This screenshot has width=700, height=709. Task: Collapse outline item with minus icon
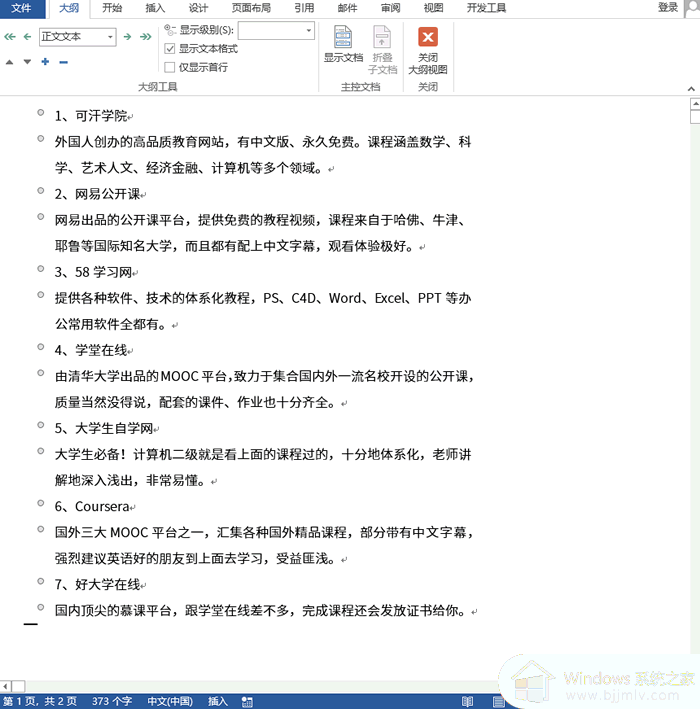point(63,62)
